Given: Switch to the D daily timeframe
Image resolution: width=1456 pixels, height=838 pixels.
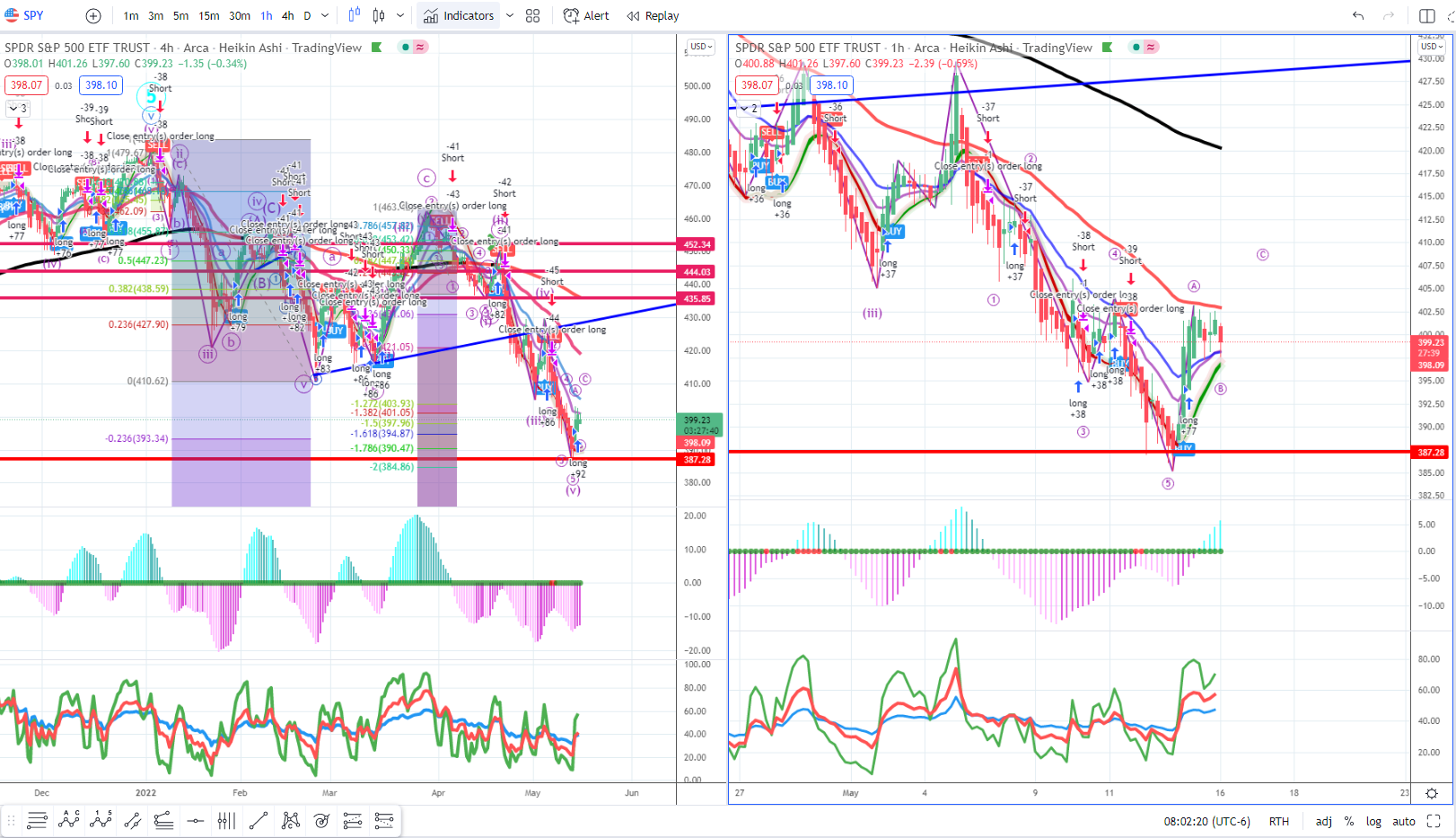Looking at the screenshot, I should pyautogui.click(x=307, y=15).
